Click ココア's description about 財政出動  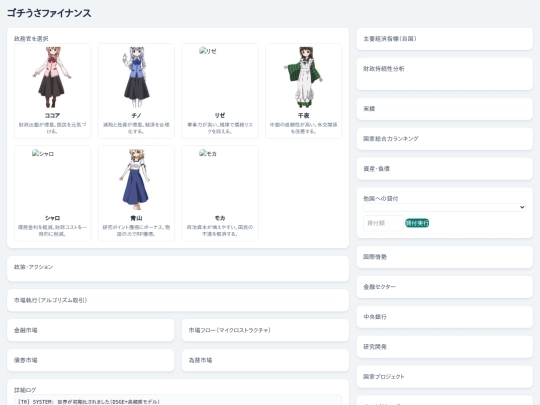[x=52, y=128]
